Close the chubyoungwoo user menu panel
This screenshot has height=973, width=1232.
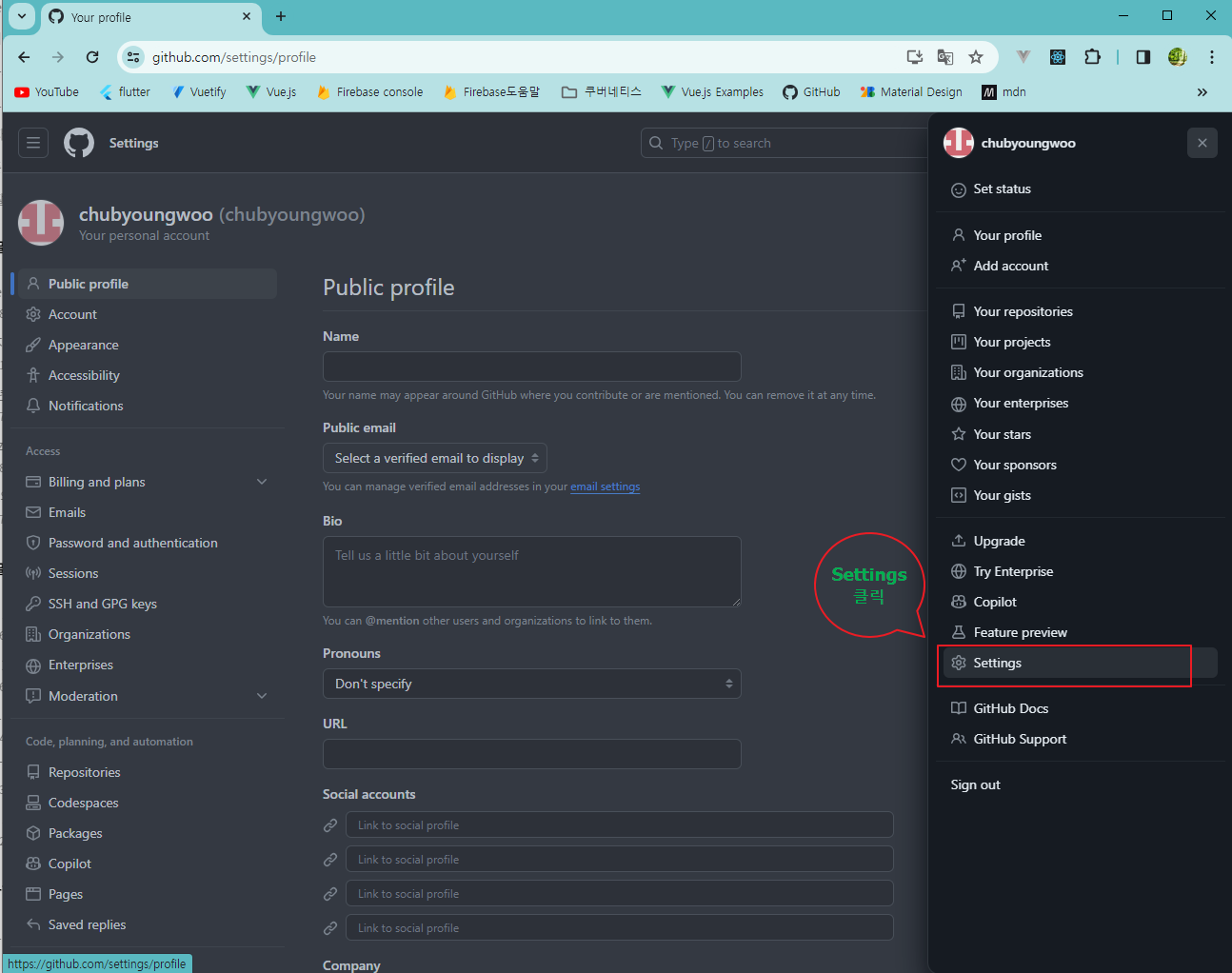click(x=1202, y=143)
